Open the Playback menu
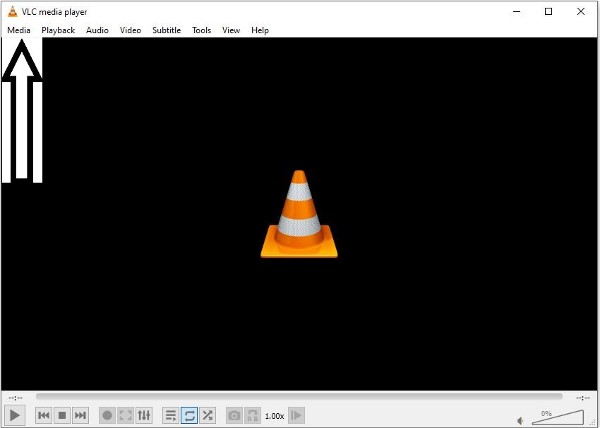The width and height of the screenshot is (600, 428). pos(58,30)
